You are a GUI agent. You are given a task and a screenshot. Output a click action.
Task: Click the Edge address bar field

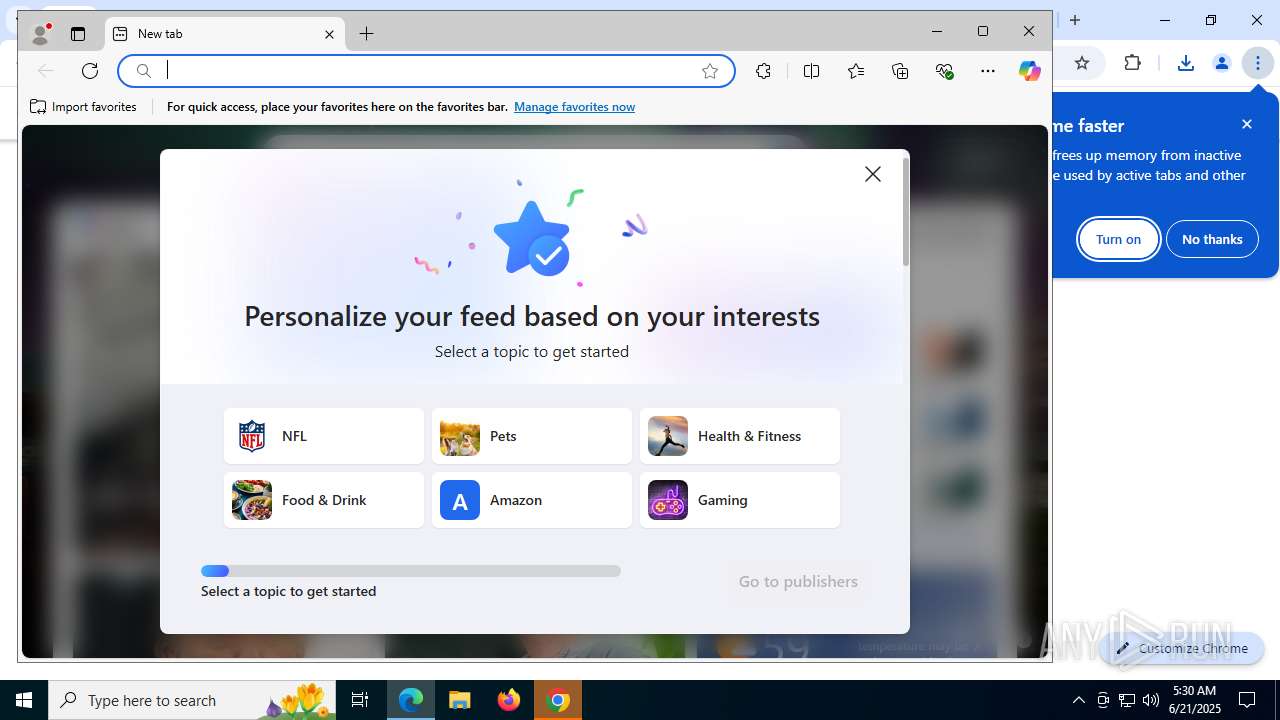pyautogui.click(x=427, y=71)
